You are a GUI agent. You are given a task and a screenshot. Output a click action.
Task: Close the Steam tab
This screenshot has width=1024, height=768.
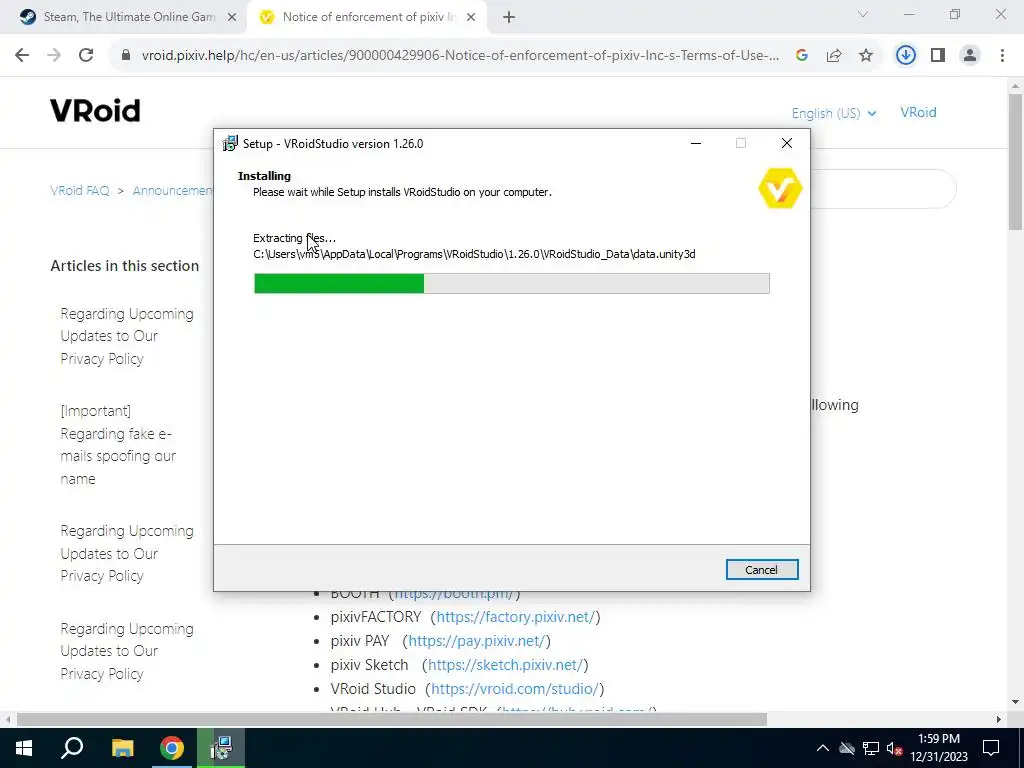tap(232, 18)
